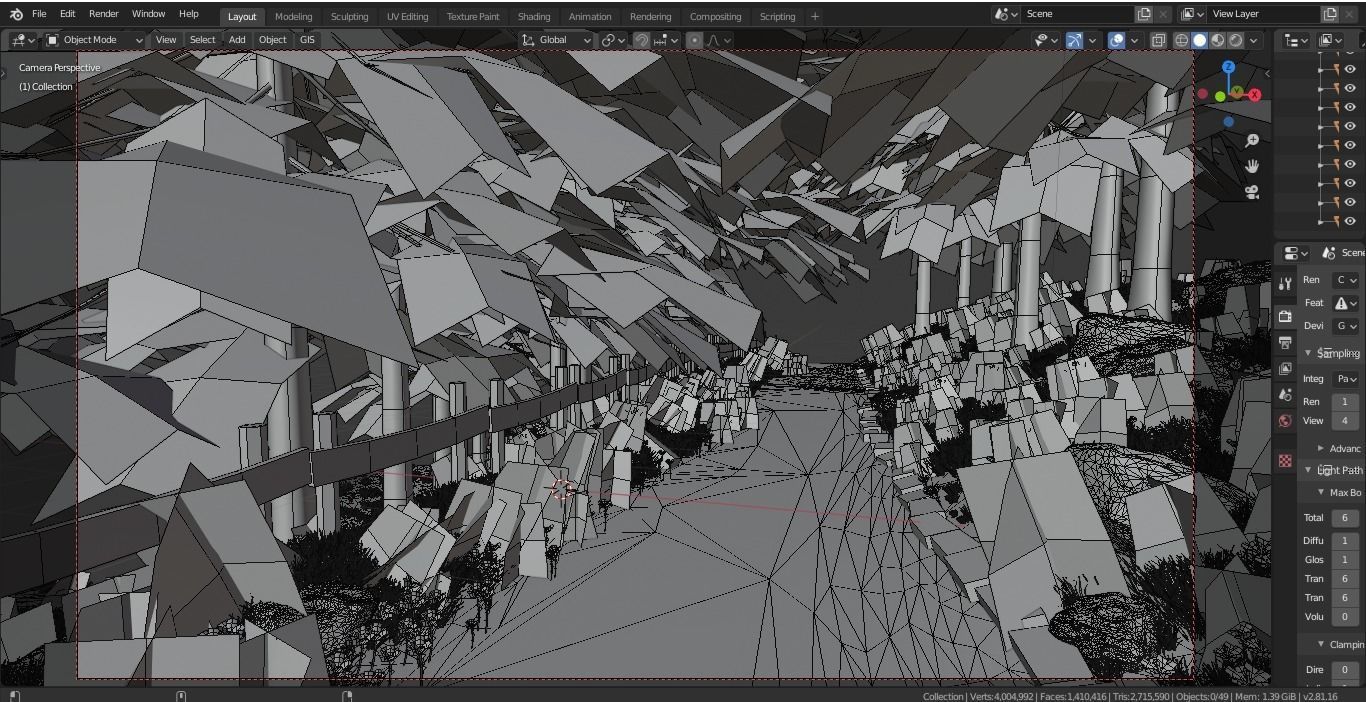
Task: Browse view layers with layer icon
Action: [x=1192, y=14]
